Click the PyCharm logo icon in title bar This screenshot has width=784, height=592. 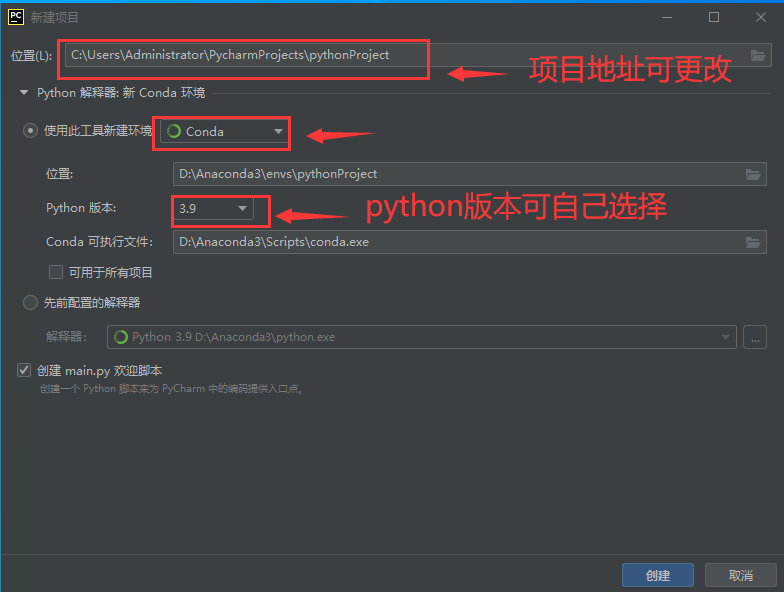[x=16, y=17]
